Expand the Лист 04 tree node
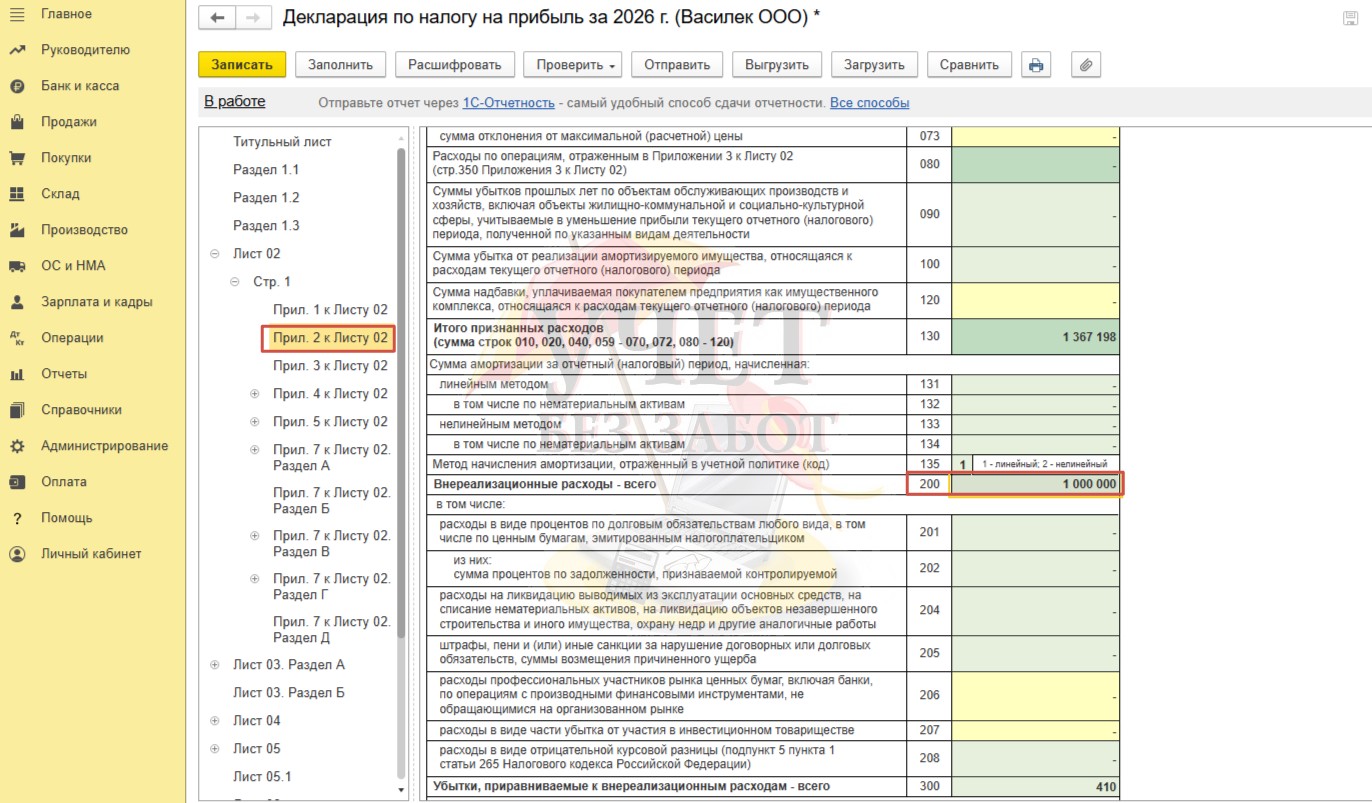1372x803 pixels. tap(215, 721)
